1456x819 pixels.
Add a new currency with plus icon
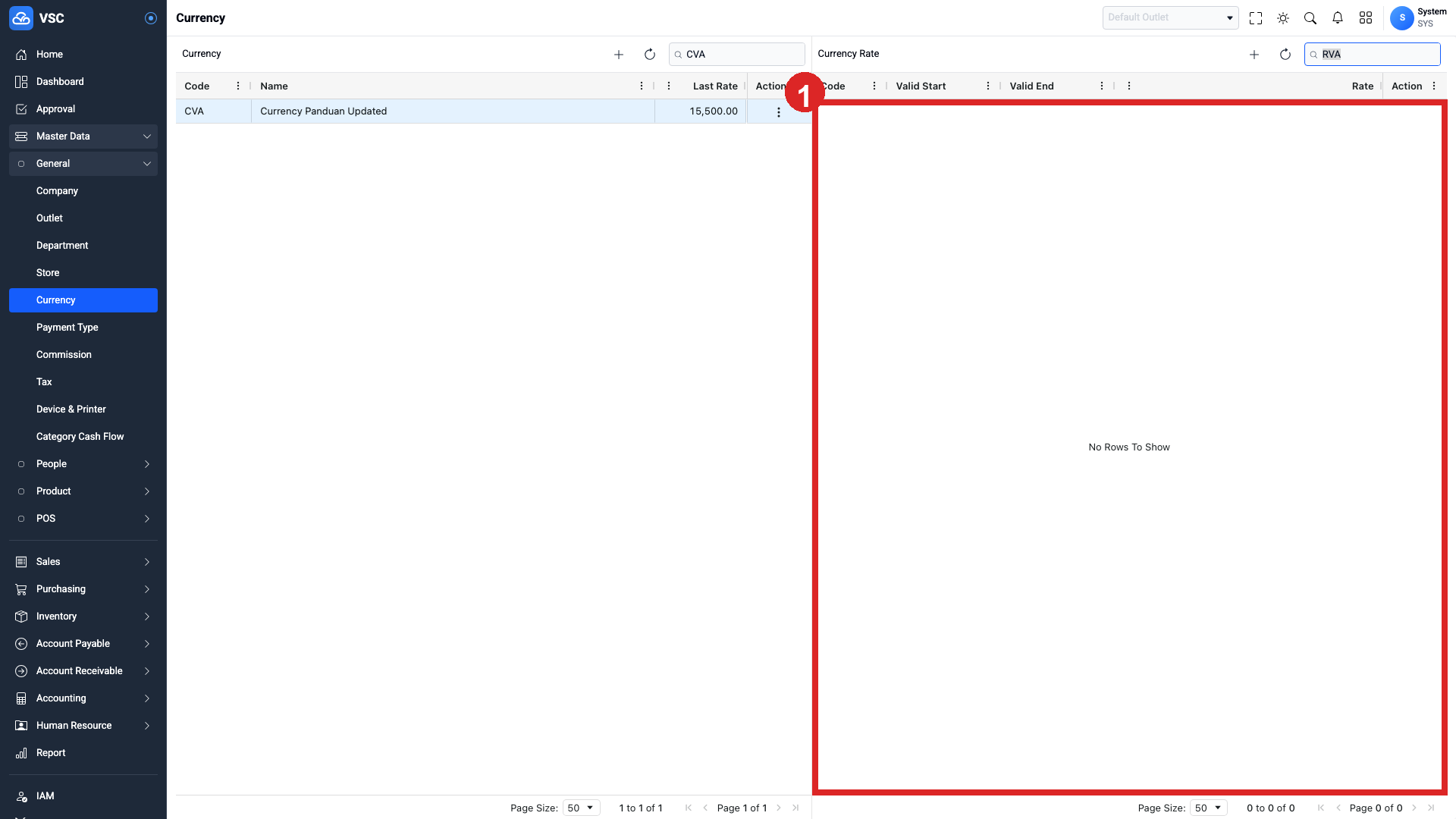click(619, 55)
